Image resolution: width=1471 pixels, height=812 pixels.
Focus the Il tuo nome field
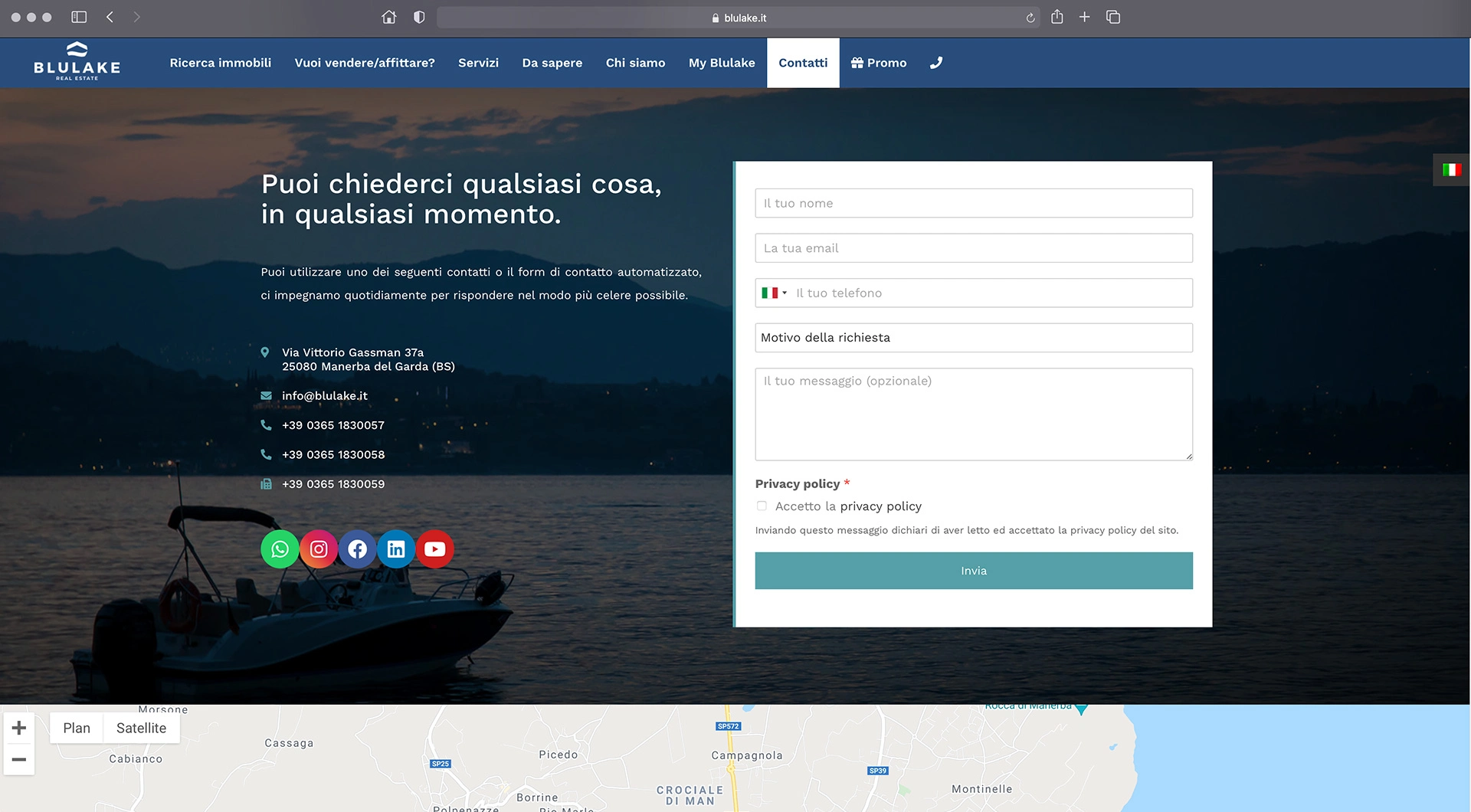tap(974, 203)
